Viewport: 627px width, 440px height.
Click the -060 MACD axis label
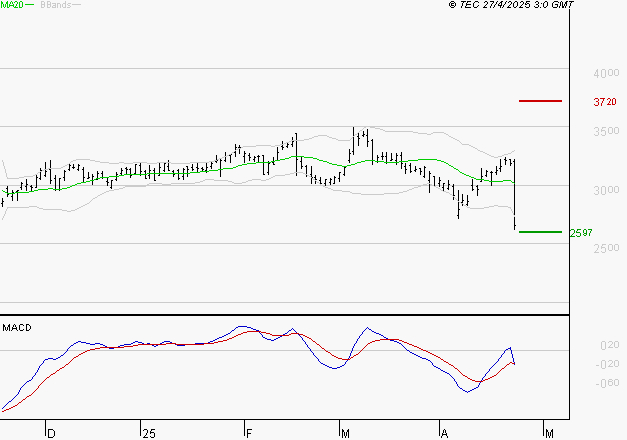tap(607, 383)
